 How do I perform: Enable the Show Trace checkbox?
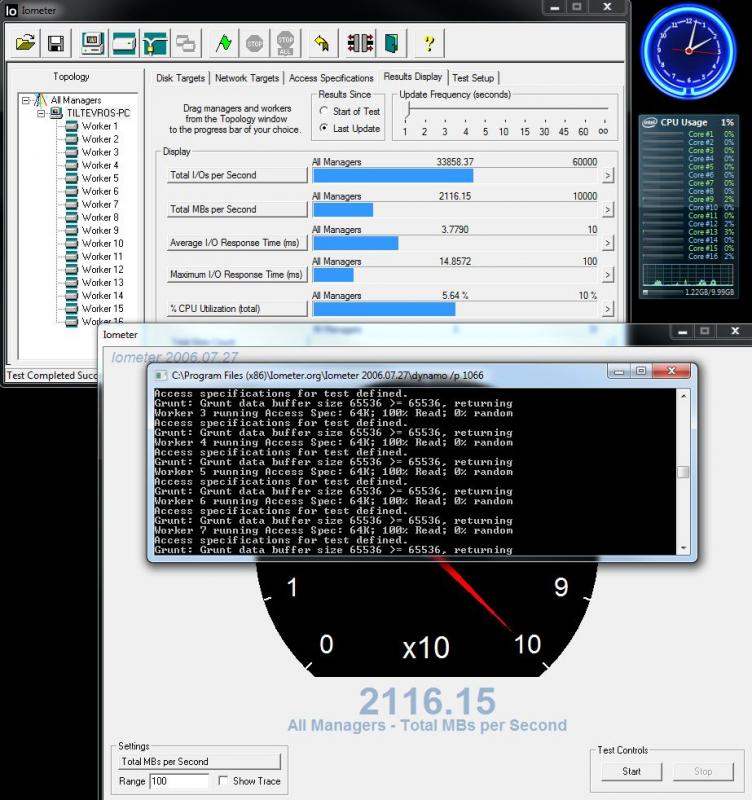pos(222,781)
